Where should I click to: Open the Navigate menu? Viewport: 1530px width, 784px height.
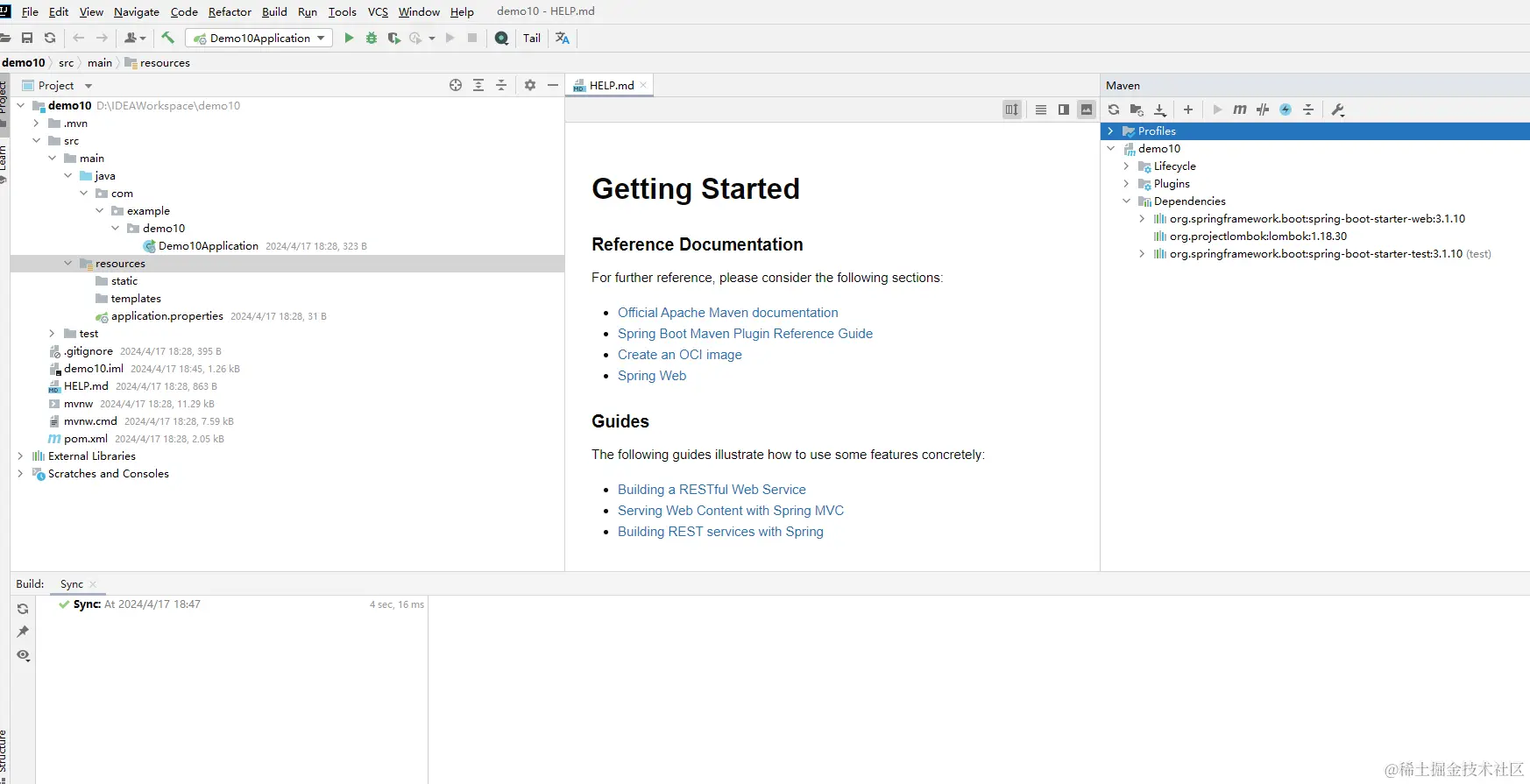[x=137, y=11]
